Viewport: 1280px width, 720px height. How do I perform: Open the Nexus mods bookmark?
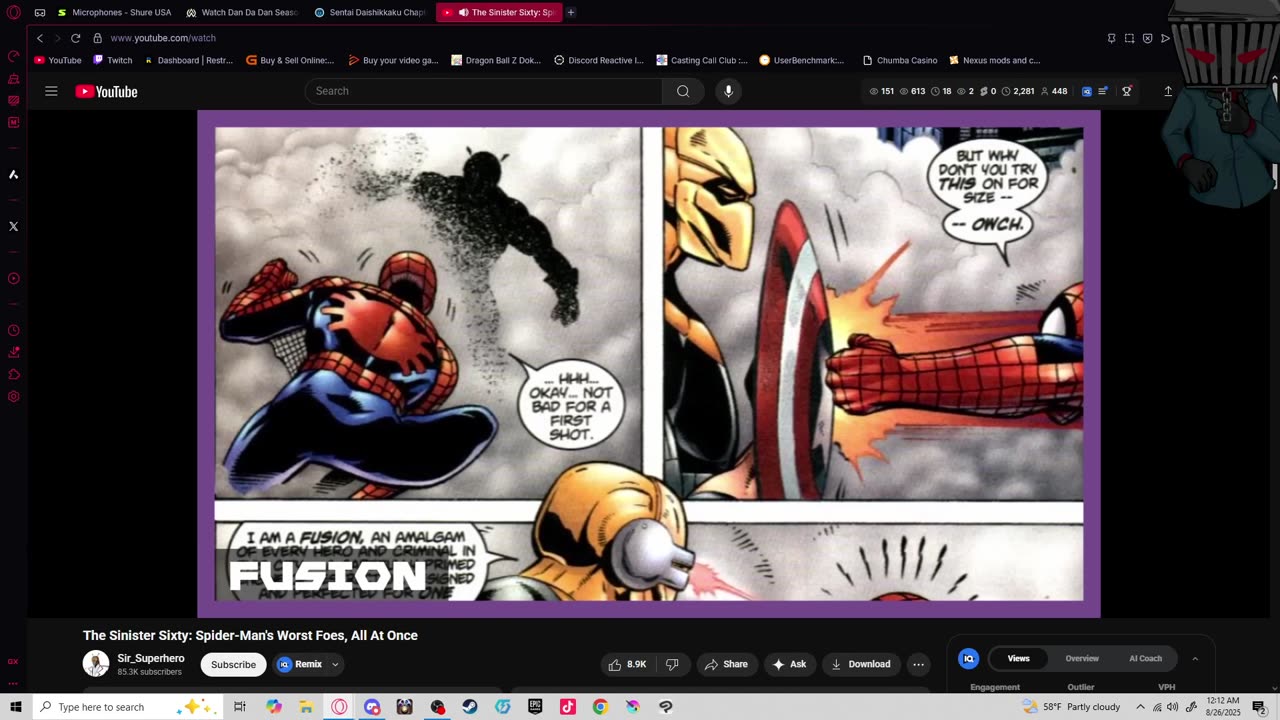[x=995, y=60]
